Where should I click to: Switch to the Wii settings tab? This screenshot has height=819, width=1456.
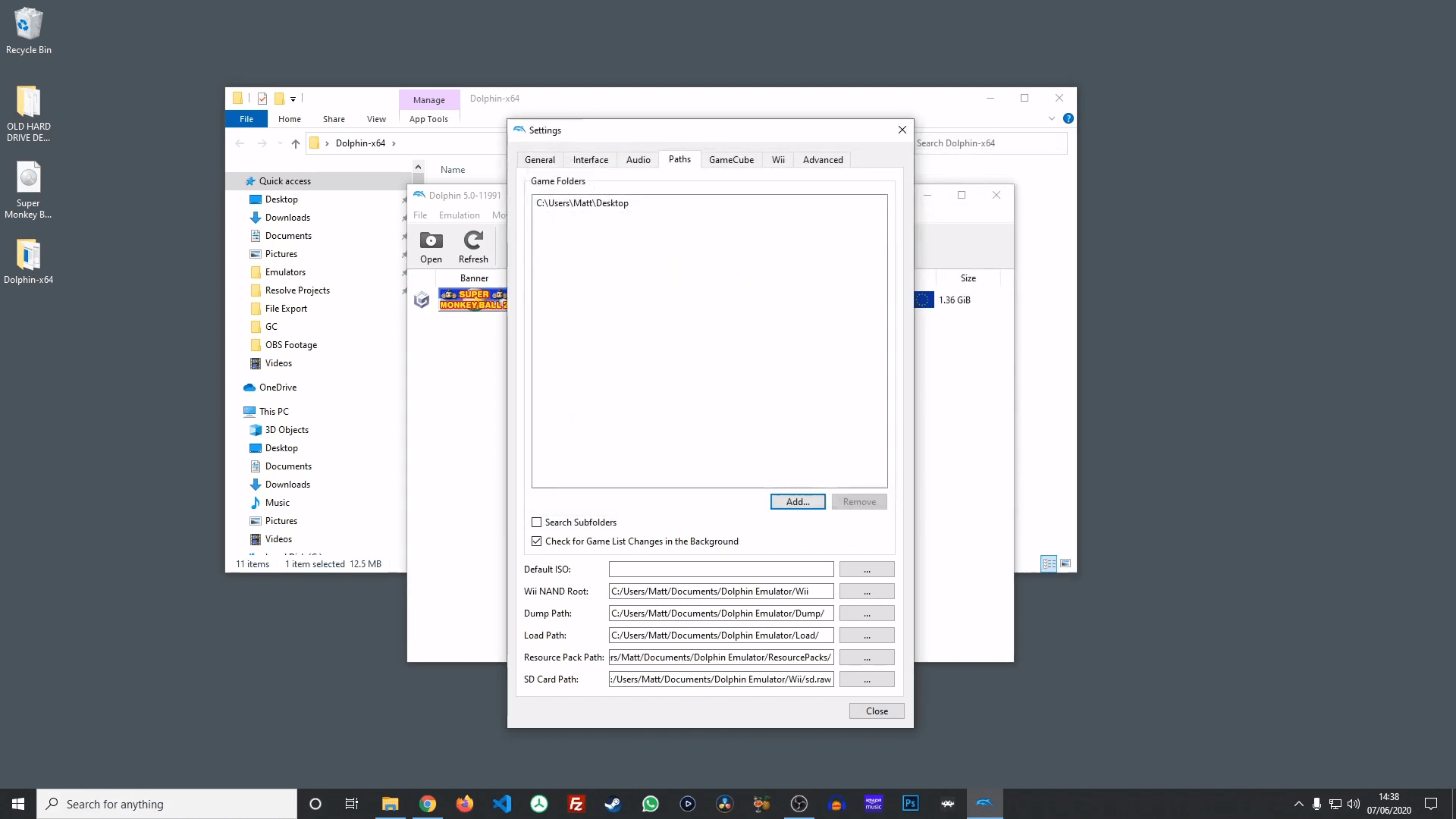point(778,159)
